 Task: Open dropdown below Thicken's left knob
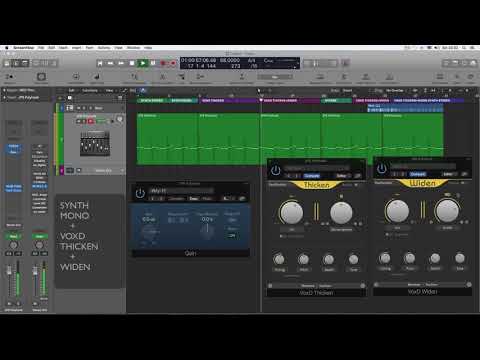292,230
